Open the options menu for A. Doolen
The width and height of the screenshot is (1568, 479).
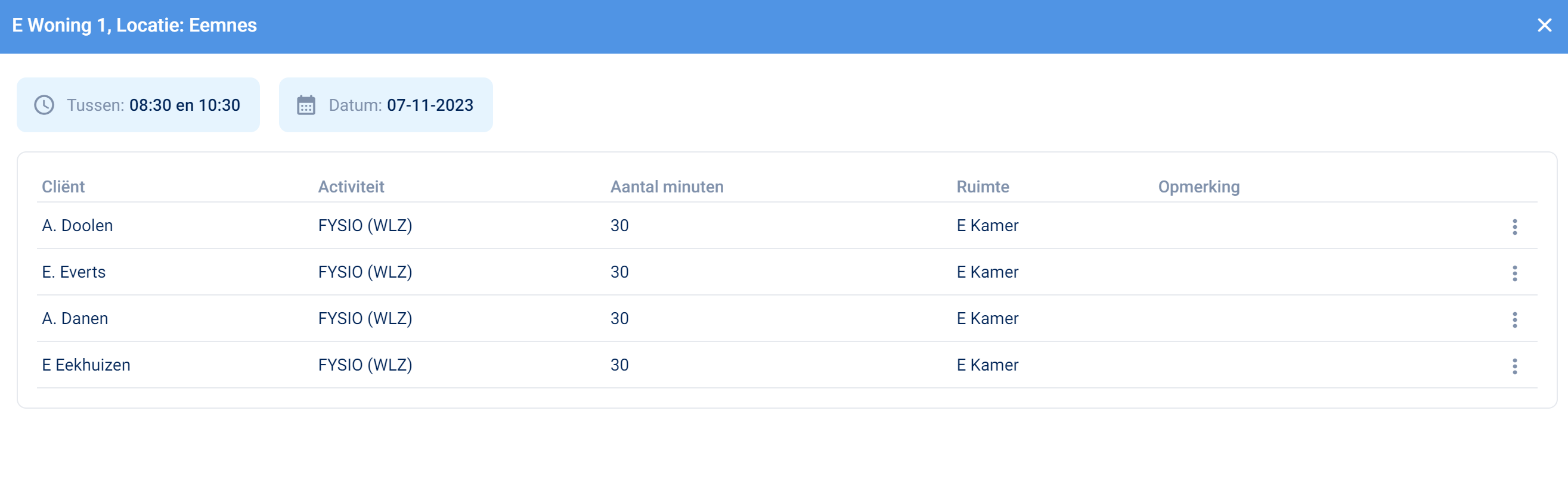[x=1514, y=226]
